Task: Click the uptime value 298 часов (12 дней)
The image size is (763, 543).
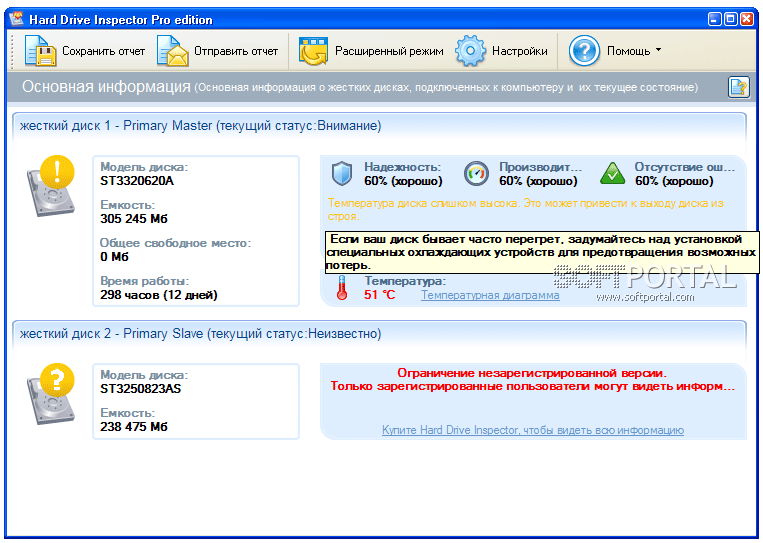Action: [159, 295]
